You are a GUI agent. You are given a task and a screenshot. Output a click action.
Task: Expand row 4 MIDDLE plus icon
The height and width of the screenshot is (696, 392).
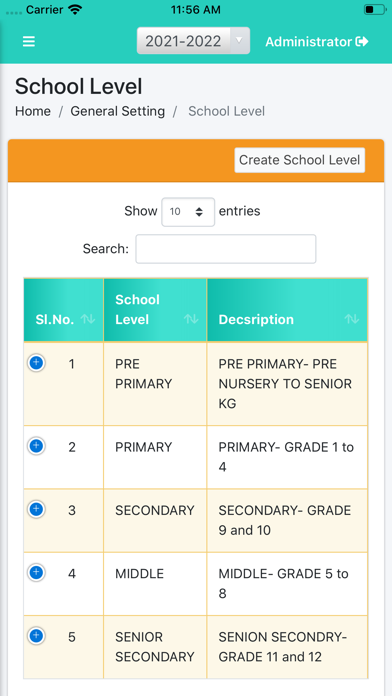[36, 573]
